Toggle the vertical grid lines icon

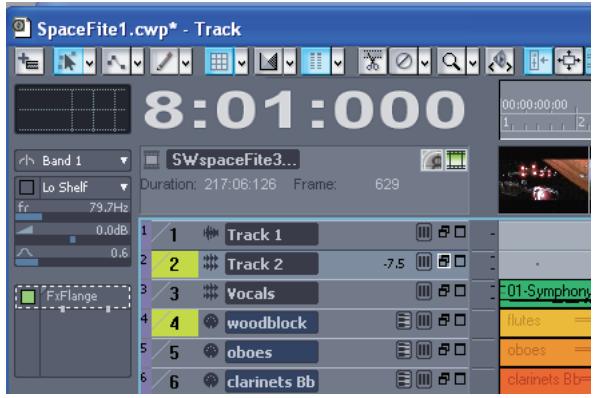point(316,61)
